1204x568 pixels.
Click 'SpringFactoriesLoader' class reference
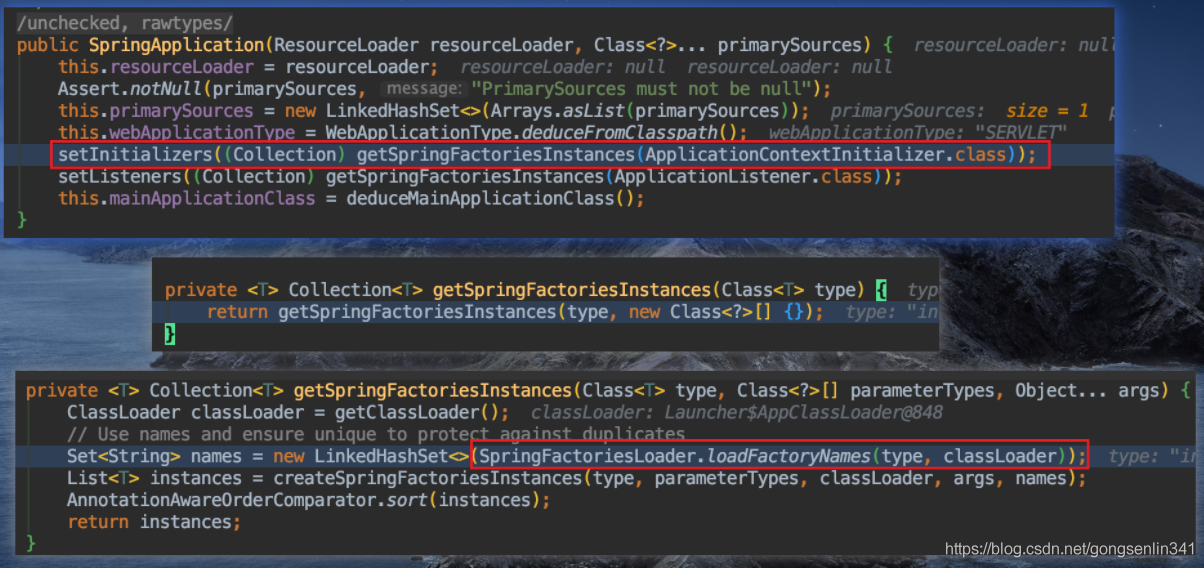click(x=586, y=457)
